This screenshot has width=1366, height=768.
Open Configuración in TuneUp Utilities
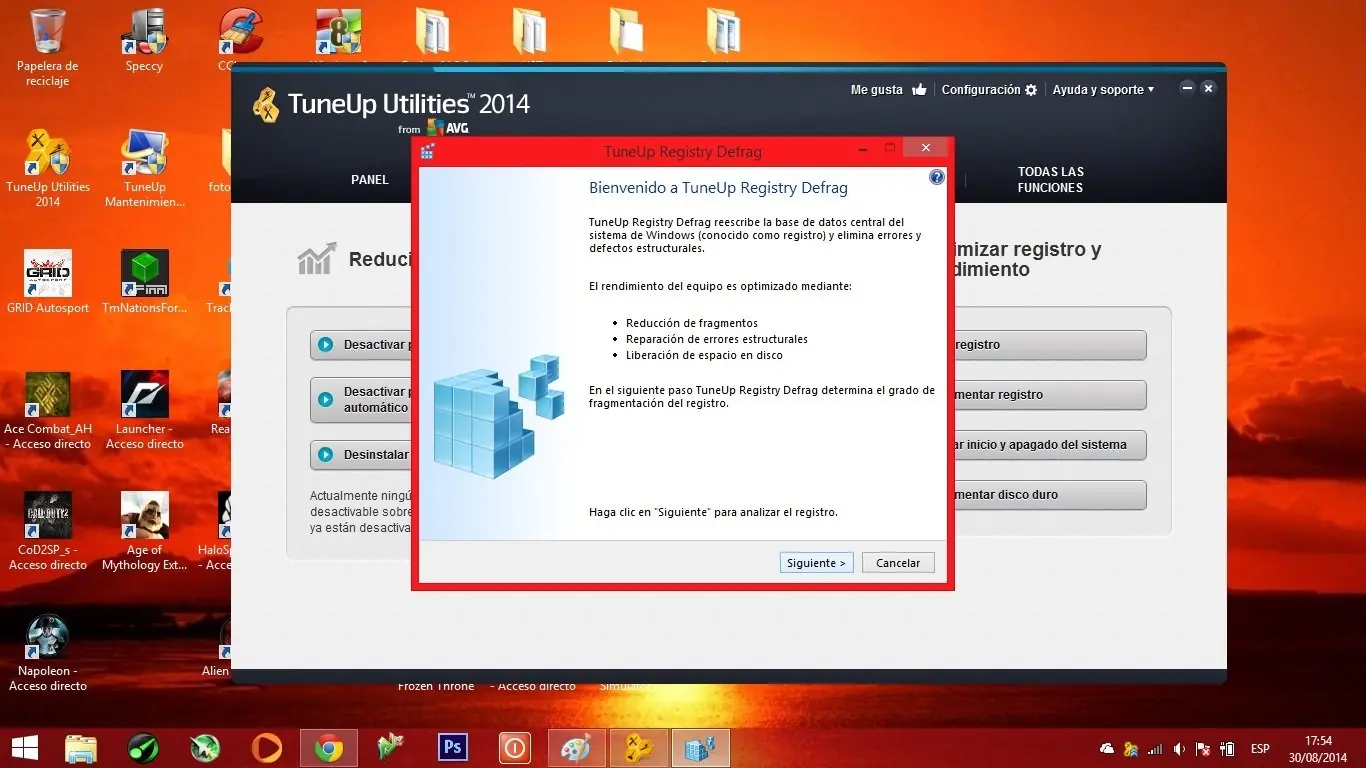[990, 90]
